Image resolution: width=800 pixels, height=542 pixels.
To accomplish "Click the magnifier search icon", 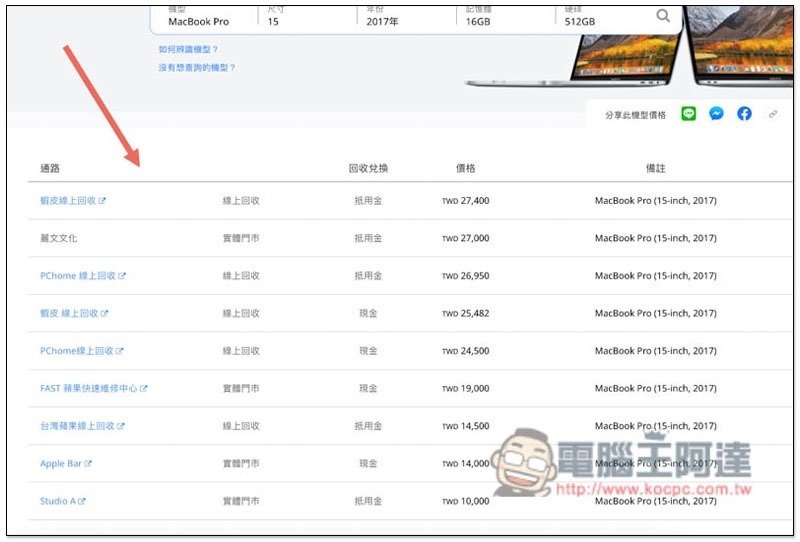I will (x=663, y=16).
